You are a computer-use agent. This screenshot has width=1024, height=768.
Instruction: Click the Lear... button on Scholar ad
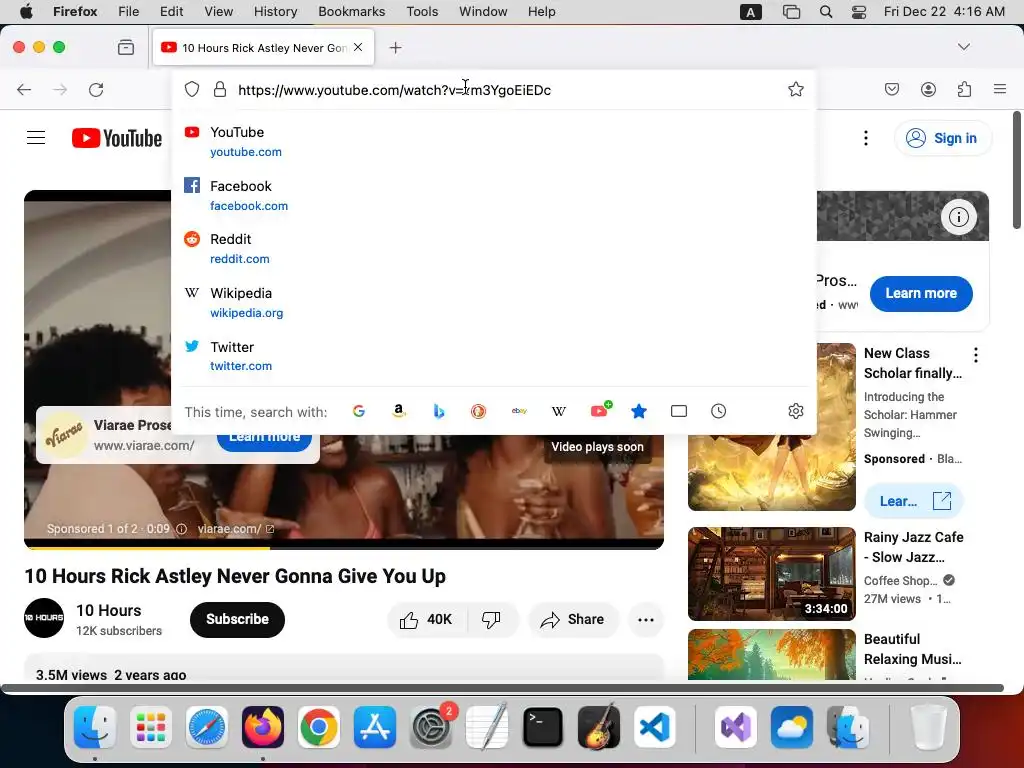point(914,501)
